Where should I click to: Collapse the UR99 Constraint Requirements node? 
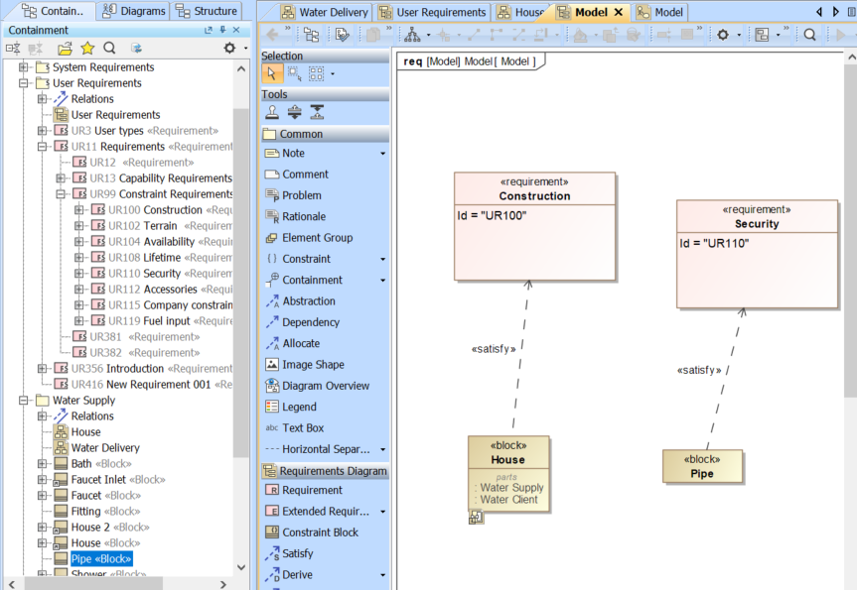point(61,194)
